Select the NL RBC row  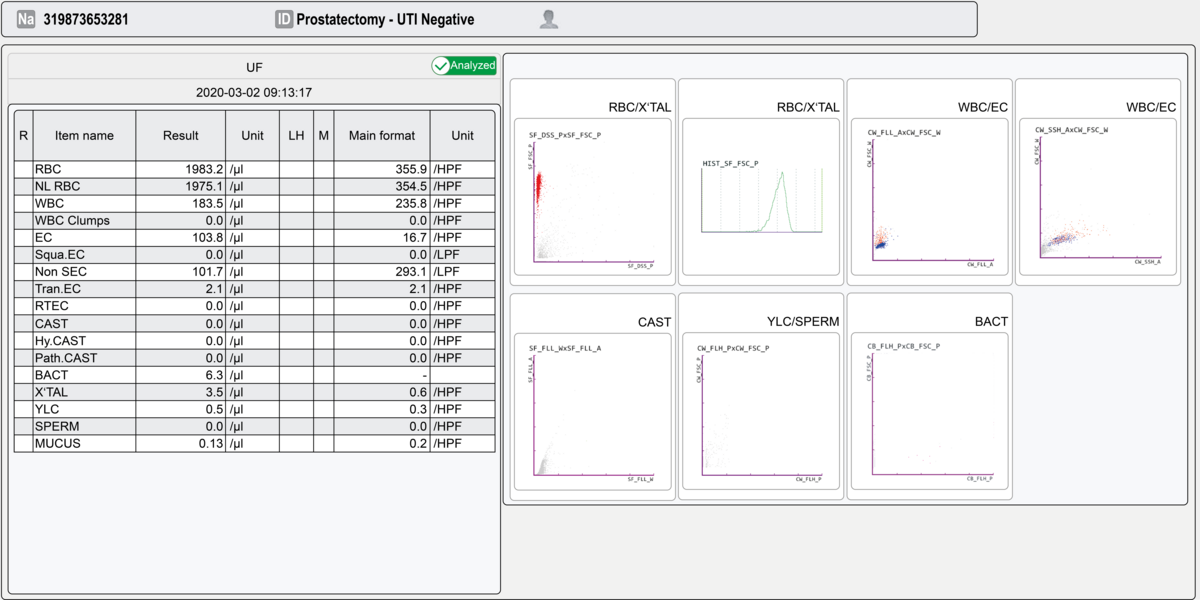[254, 187]
